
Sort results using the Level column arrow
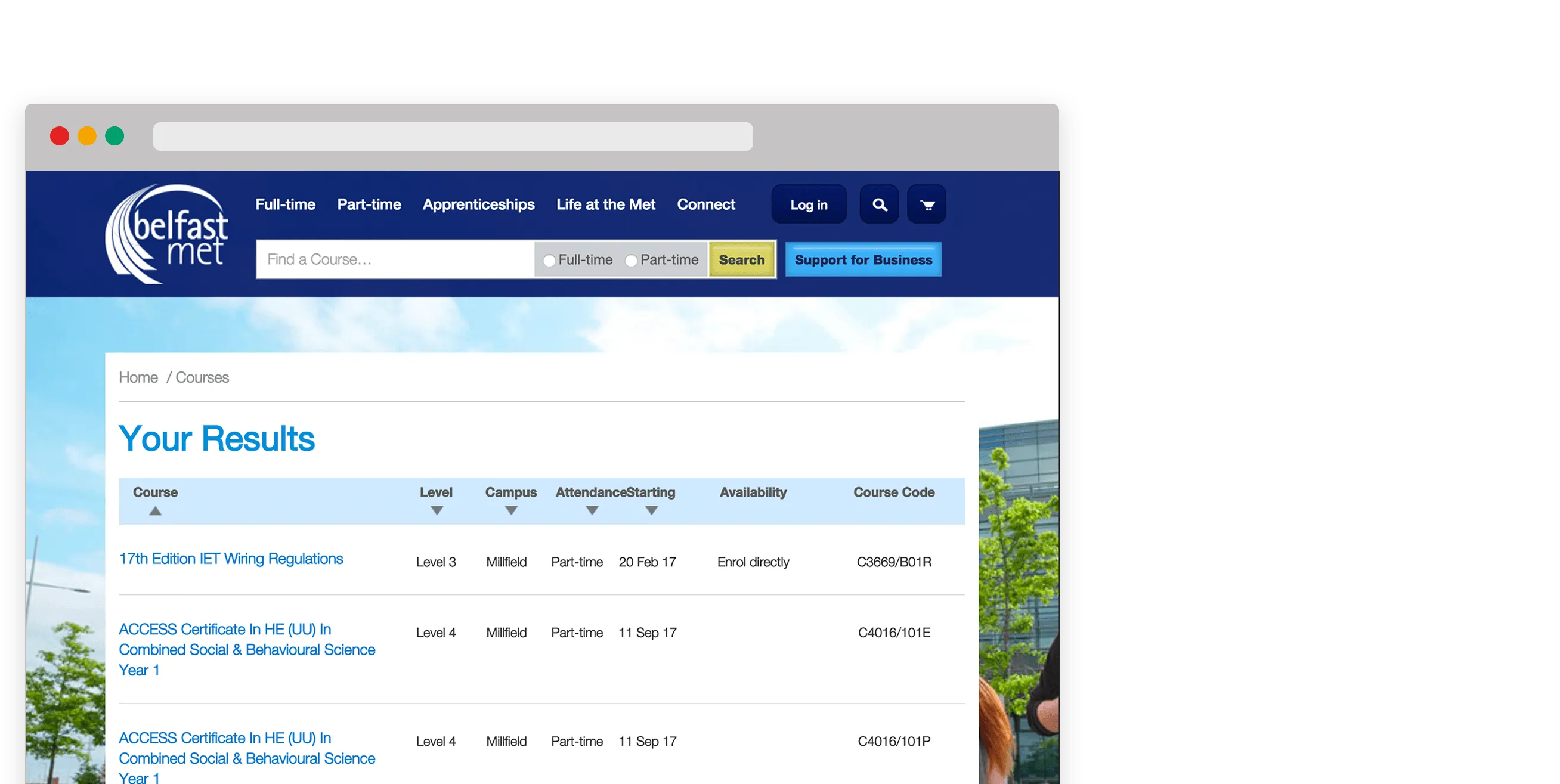click(436, 510)
